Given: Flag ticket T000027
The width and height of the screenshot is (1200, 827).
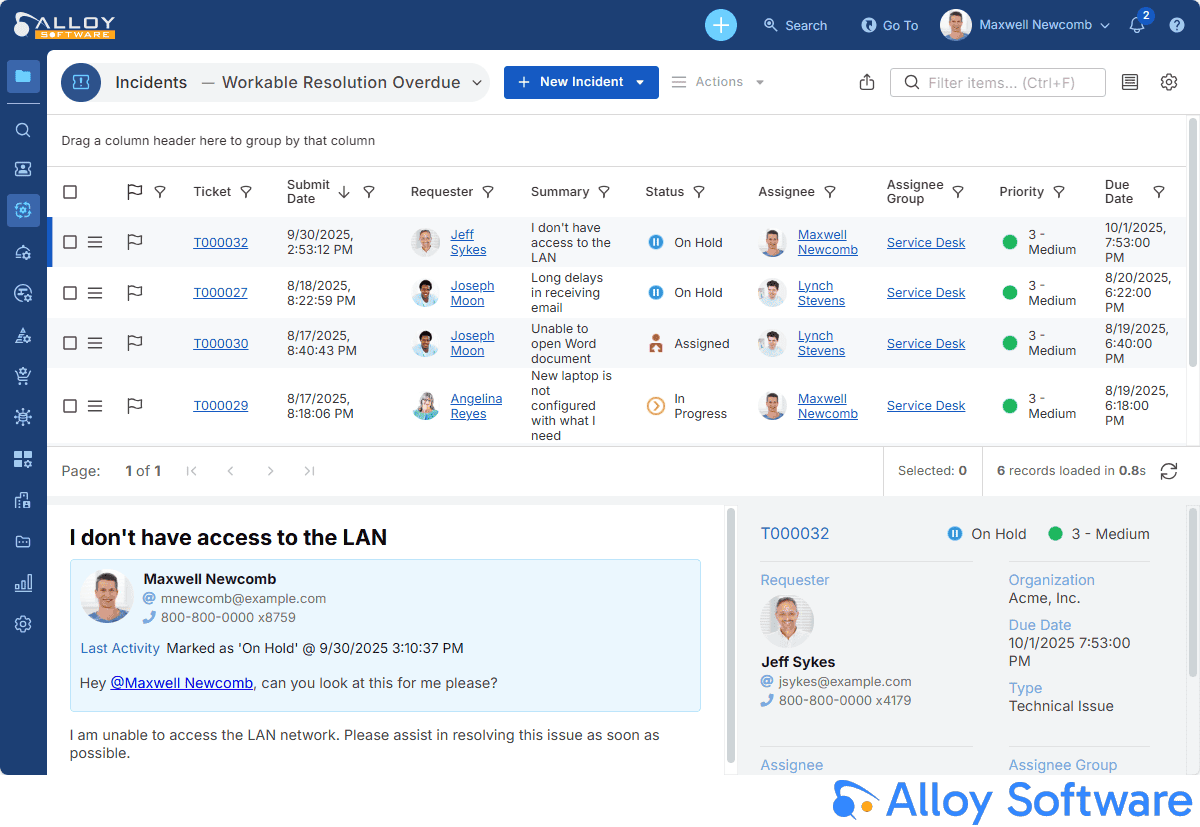Looking at the screenshot, I should (x=135, y=293).
